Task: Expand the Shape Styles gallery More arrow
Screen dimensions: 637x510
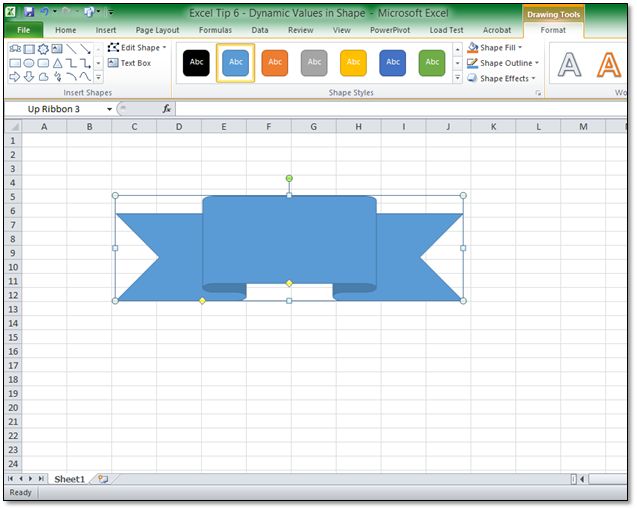Action: 457,77
